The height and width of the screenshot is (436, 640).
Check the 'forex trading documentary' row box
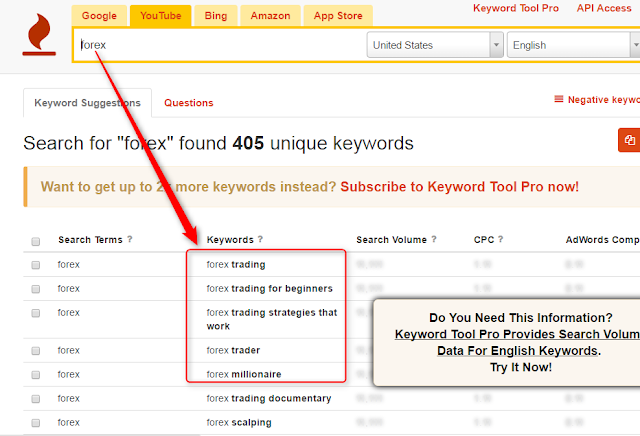36,399
